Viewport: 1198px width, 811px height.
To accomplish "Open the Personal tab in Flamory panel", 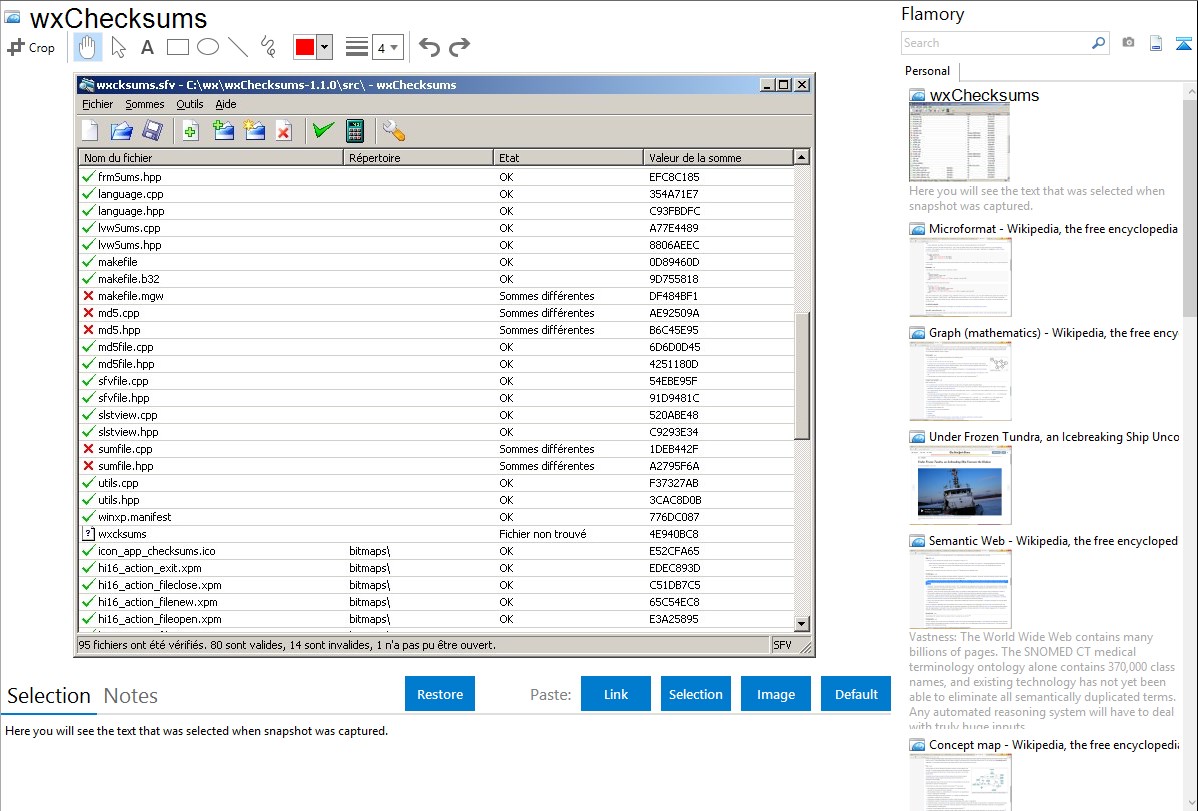I will click(x=927, y=71).
